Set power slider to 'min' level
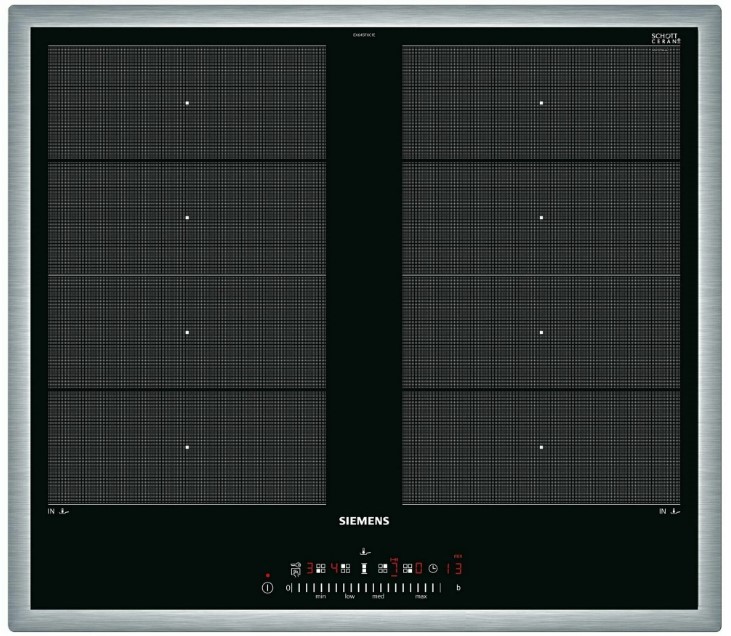 pos(321,589)
